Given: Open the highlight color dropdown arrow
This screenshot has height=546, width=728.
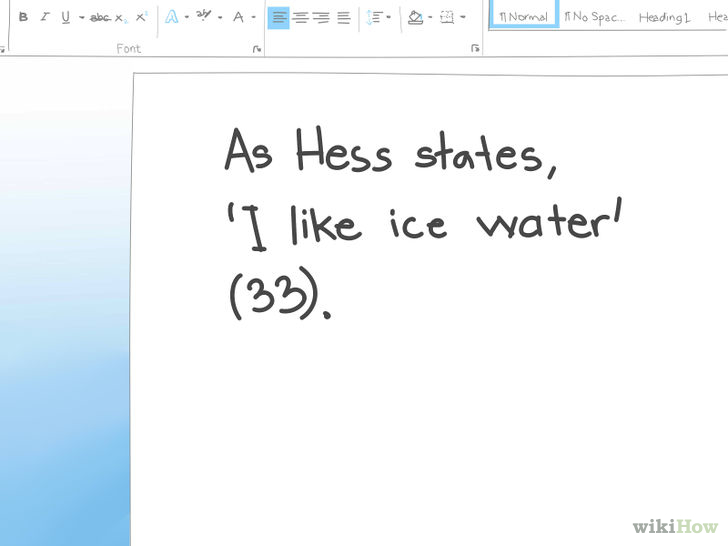Looking at the screenshot, I should [x=220, y=18].
